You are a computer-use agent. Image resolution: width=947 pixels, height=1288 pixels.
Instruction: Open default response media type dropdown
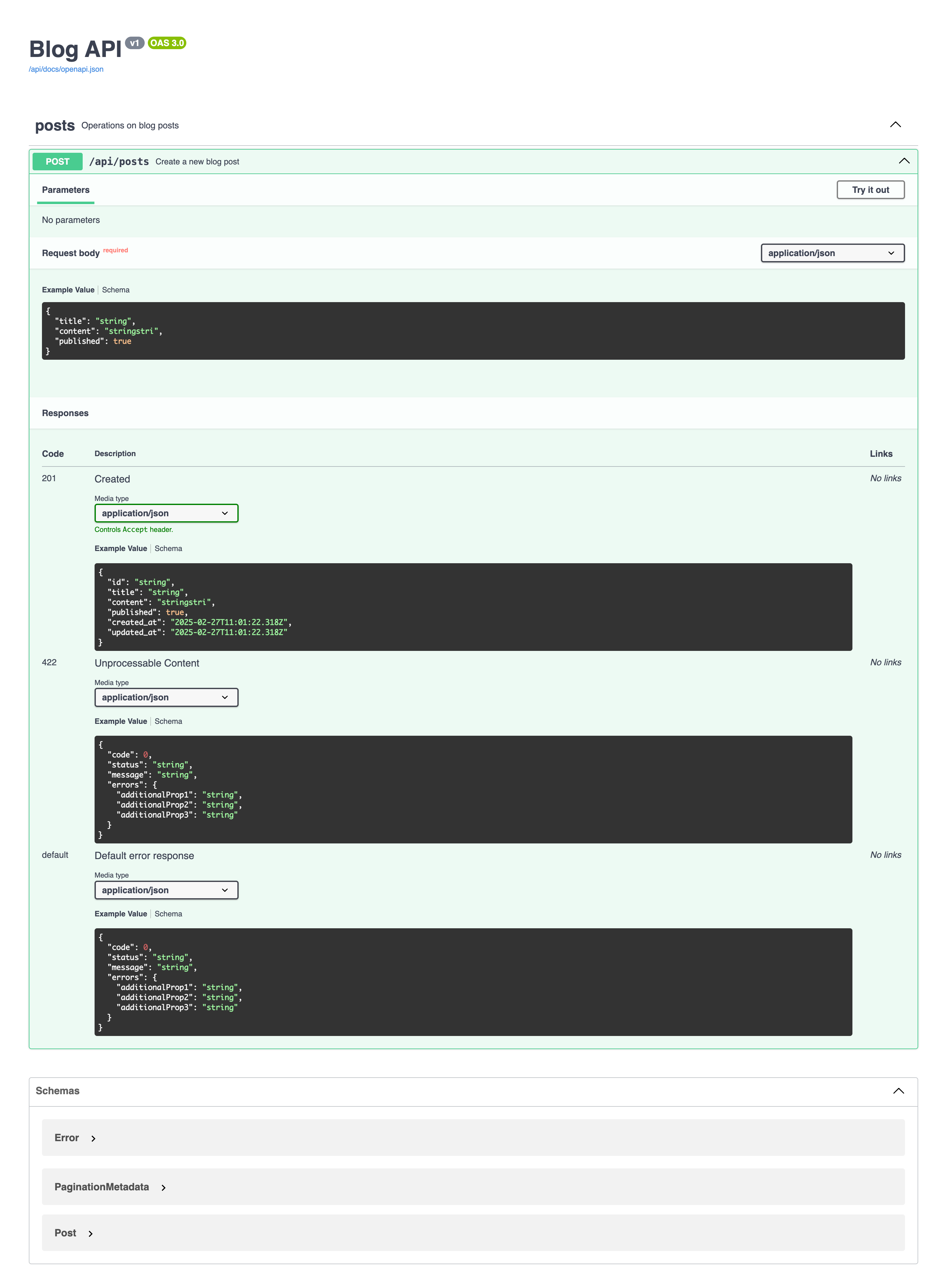pyautogui.click(x=166, y=890)
